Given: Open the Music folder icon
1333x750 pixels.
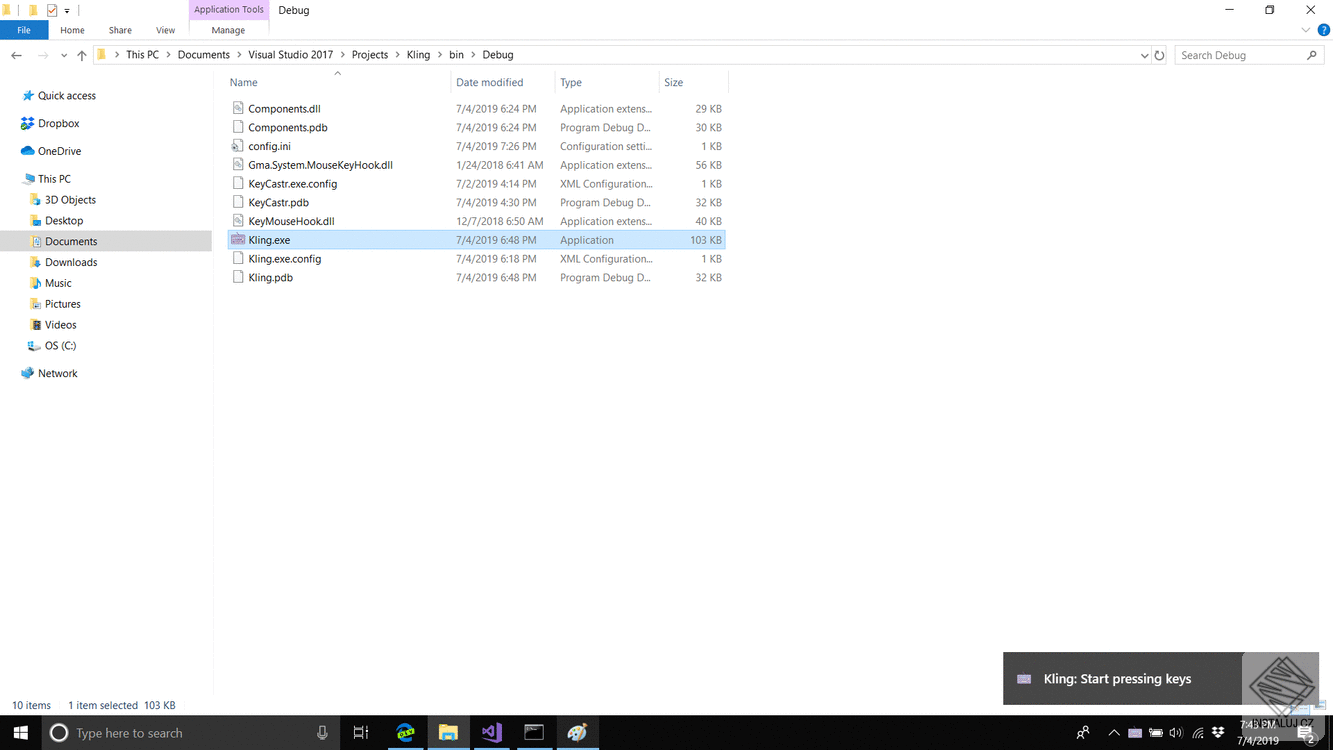Looking at the screenshot, I should click(36, 283).
